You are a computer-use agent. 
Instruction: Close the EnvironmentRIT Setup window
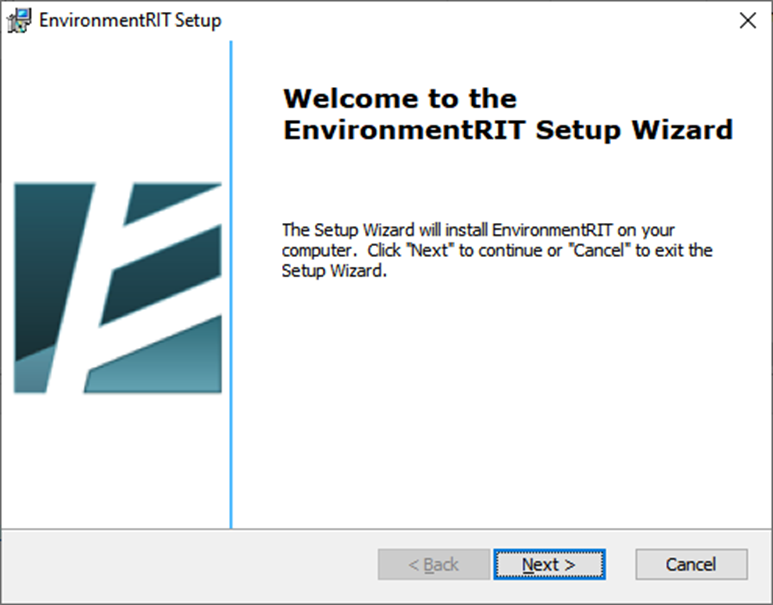pyautogui.click(x=747, y=20)
